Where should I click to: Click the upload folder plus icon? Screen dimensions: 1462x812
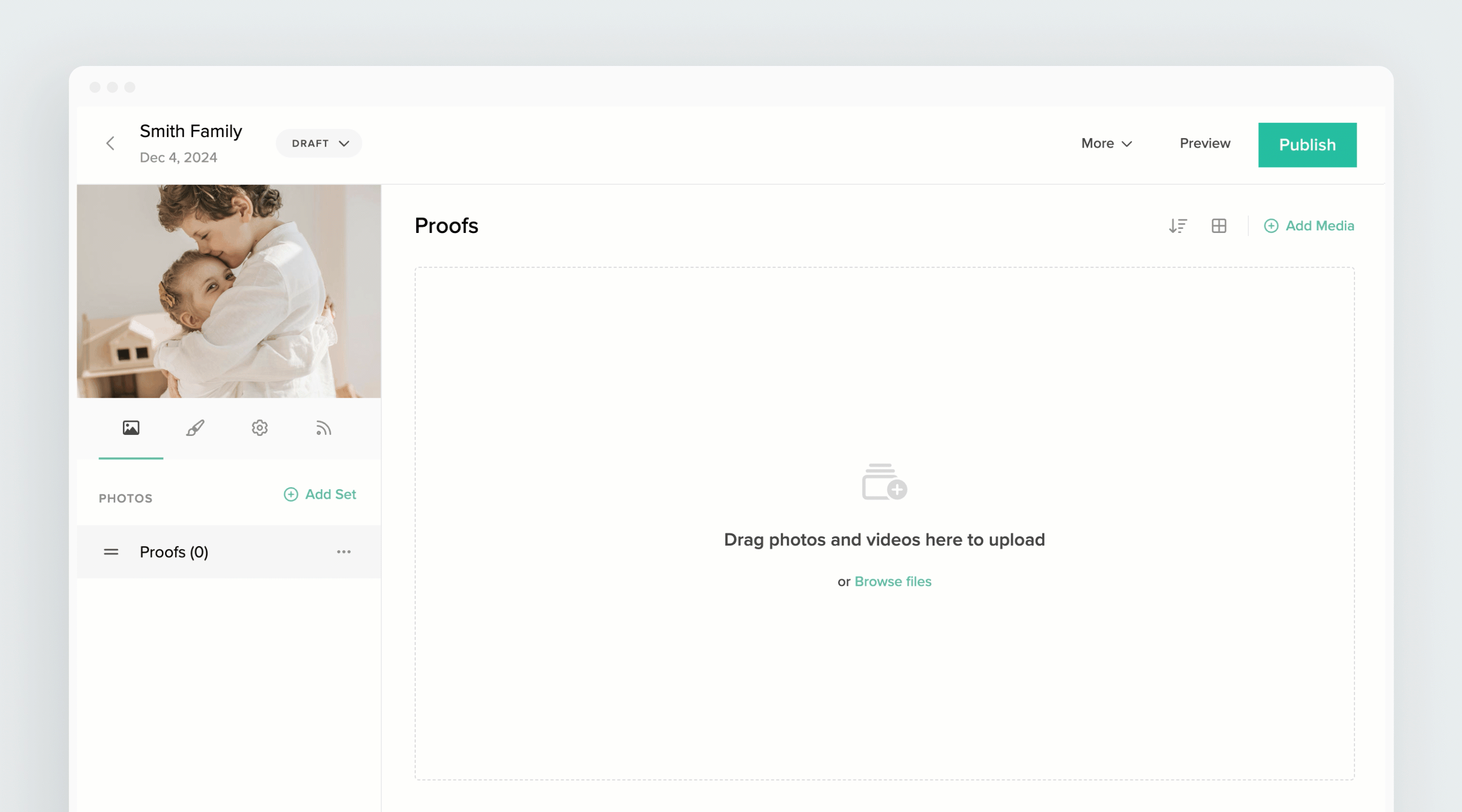884,482
